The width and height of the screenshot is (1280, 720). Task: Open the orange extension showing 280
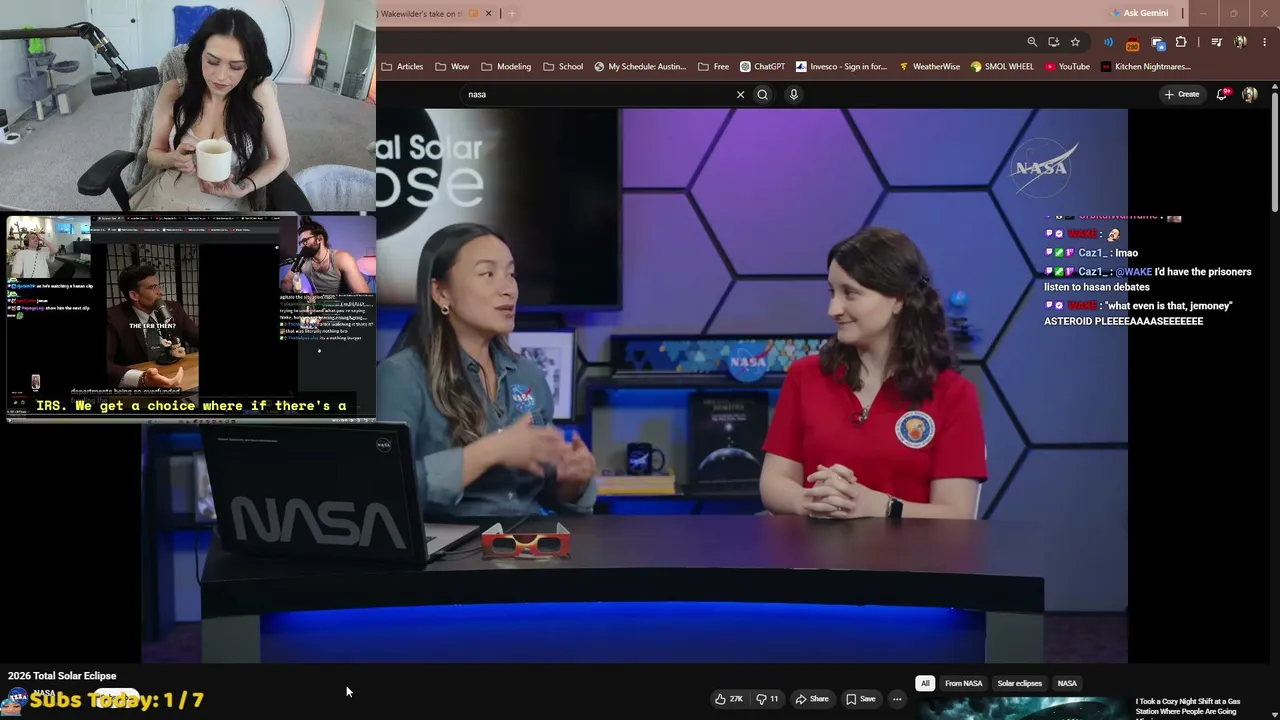(x=1132, y=43)
